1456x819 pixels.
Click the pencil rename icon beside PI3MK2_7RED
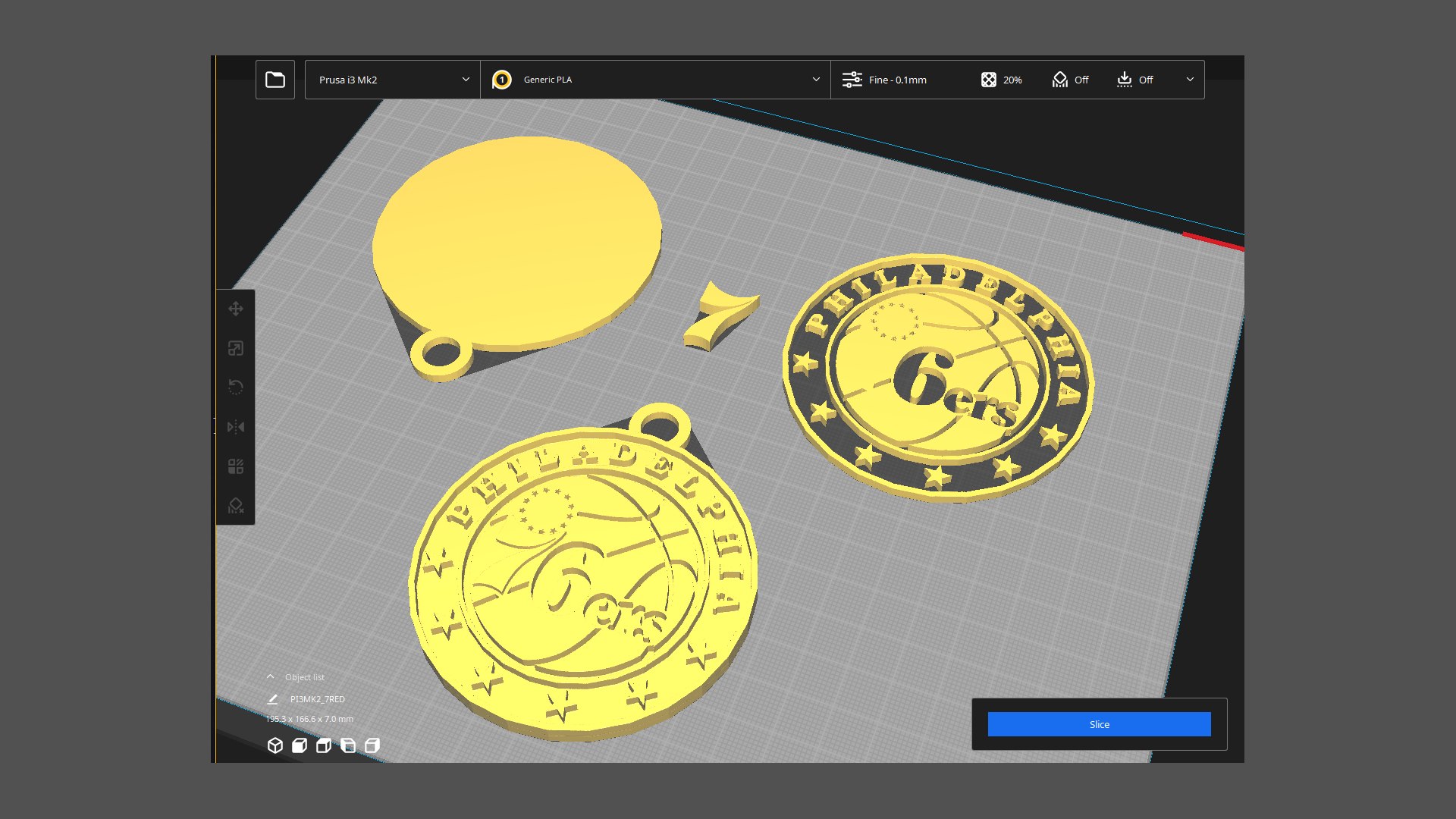tap(273, 699)
